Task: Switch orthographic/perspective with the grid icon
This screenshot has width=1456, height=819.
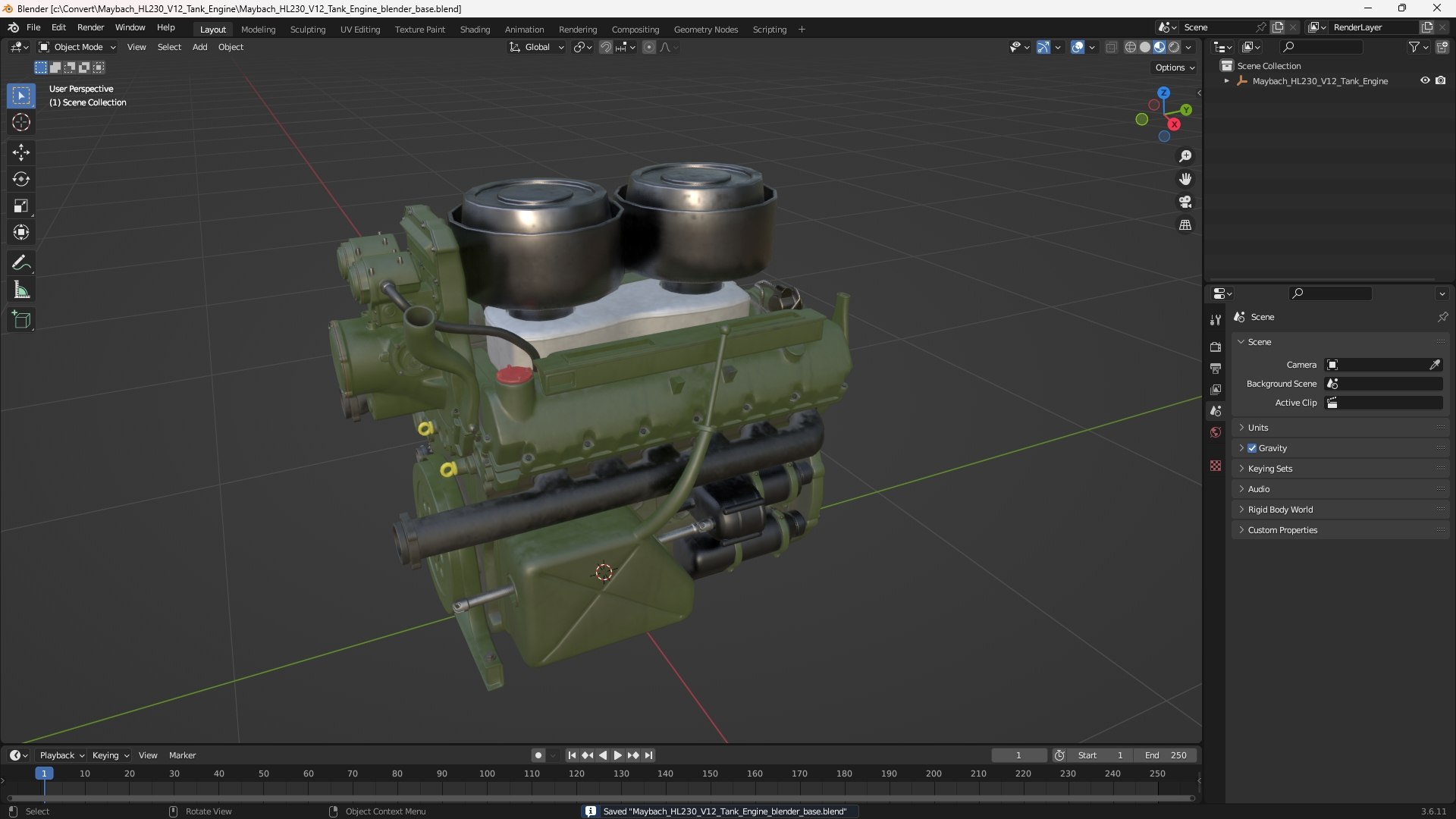Action: 1185,225
